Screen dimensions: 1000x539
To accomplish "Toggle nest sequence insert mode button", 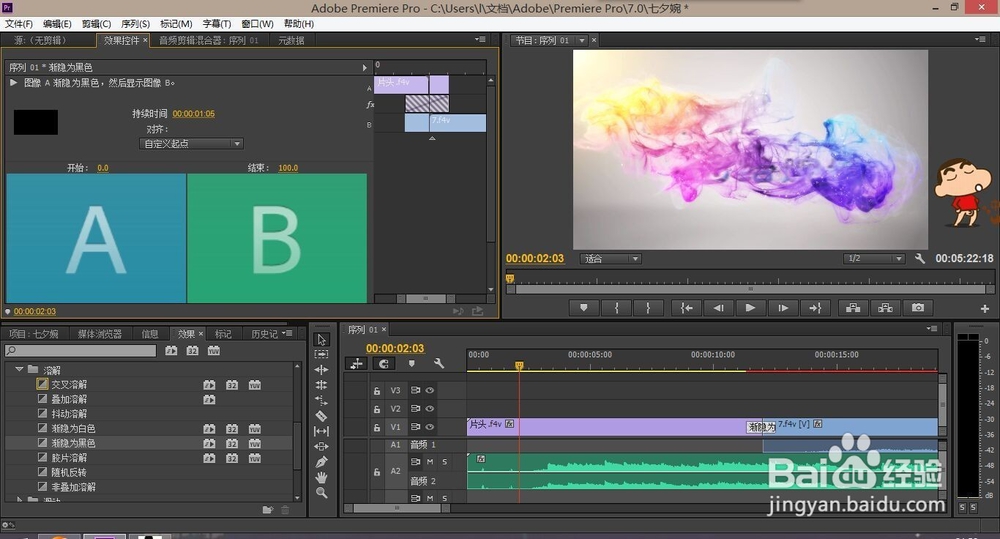I will pos(356,363).
